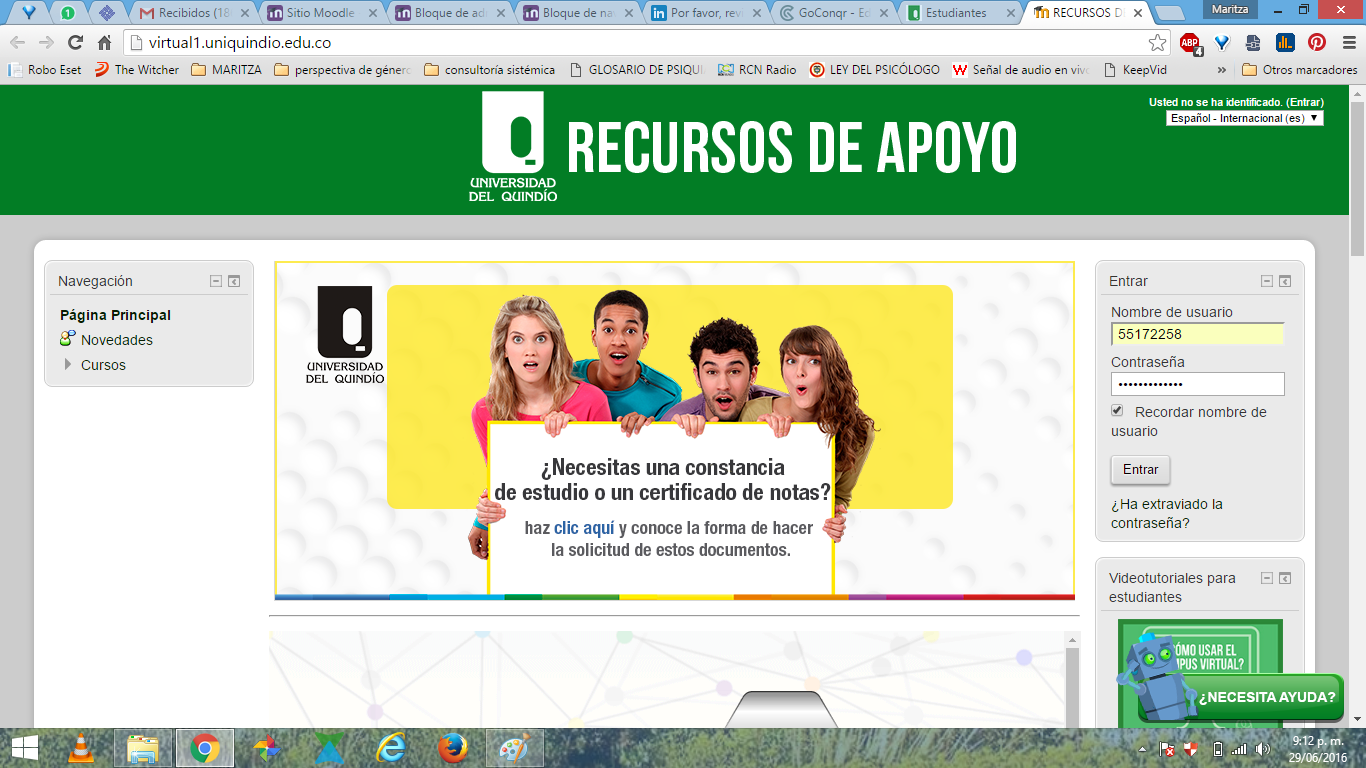Viewport: 1366px width, 768px height.
Task: Open the video tutorial thumbnail
Action: tap(1200, 672)
